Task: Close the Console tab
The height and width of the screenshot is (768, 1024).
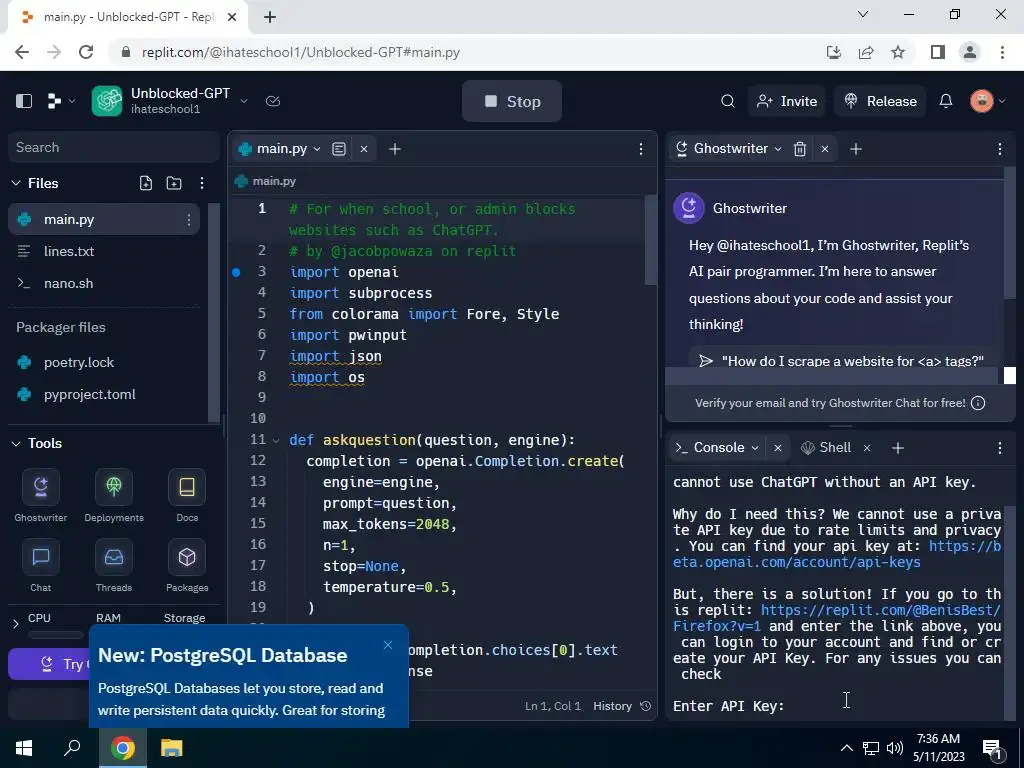Action: point(778,448)
